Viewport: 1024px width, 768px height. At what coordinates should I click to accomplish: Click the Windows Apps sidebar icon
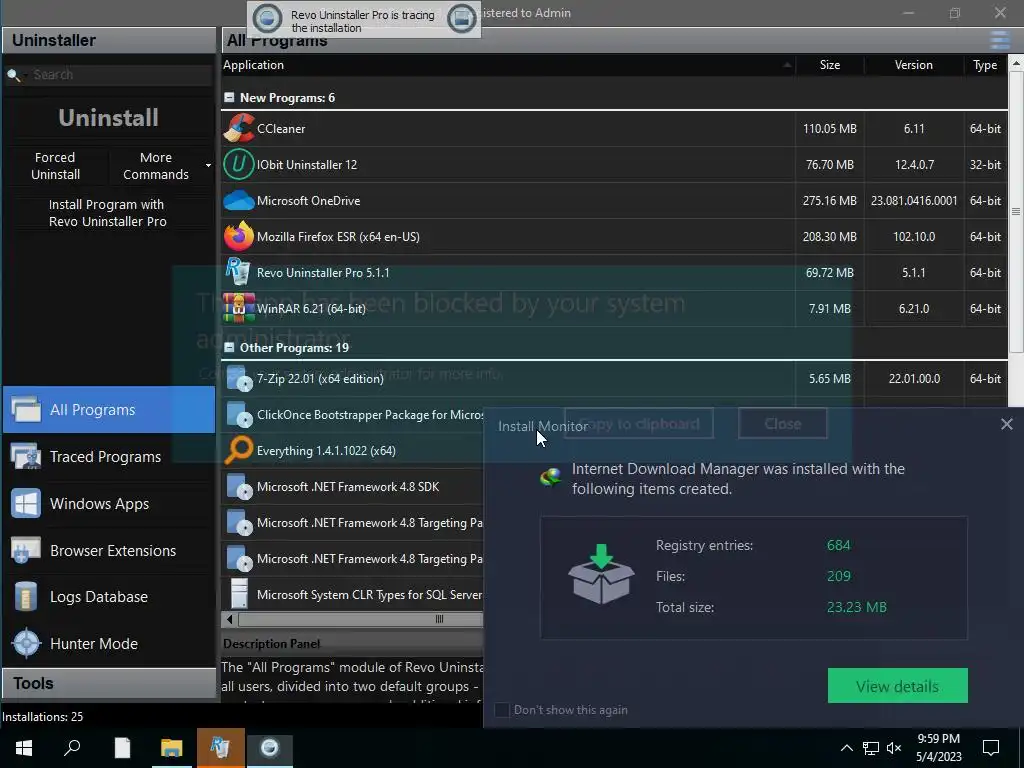tap(26, 504)
